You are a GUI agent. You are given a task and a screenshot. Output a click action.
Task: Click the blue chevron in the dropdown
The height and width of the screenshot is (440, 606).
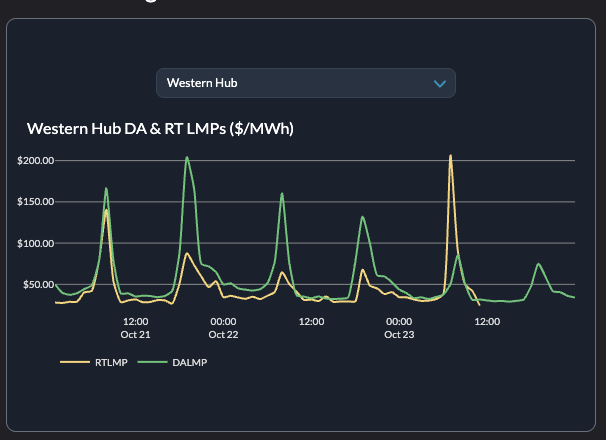point(440,84)
